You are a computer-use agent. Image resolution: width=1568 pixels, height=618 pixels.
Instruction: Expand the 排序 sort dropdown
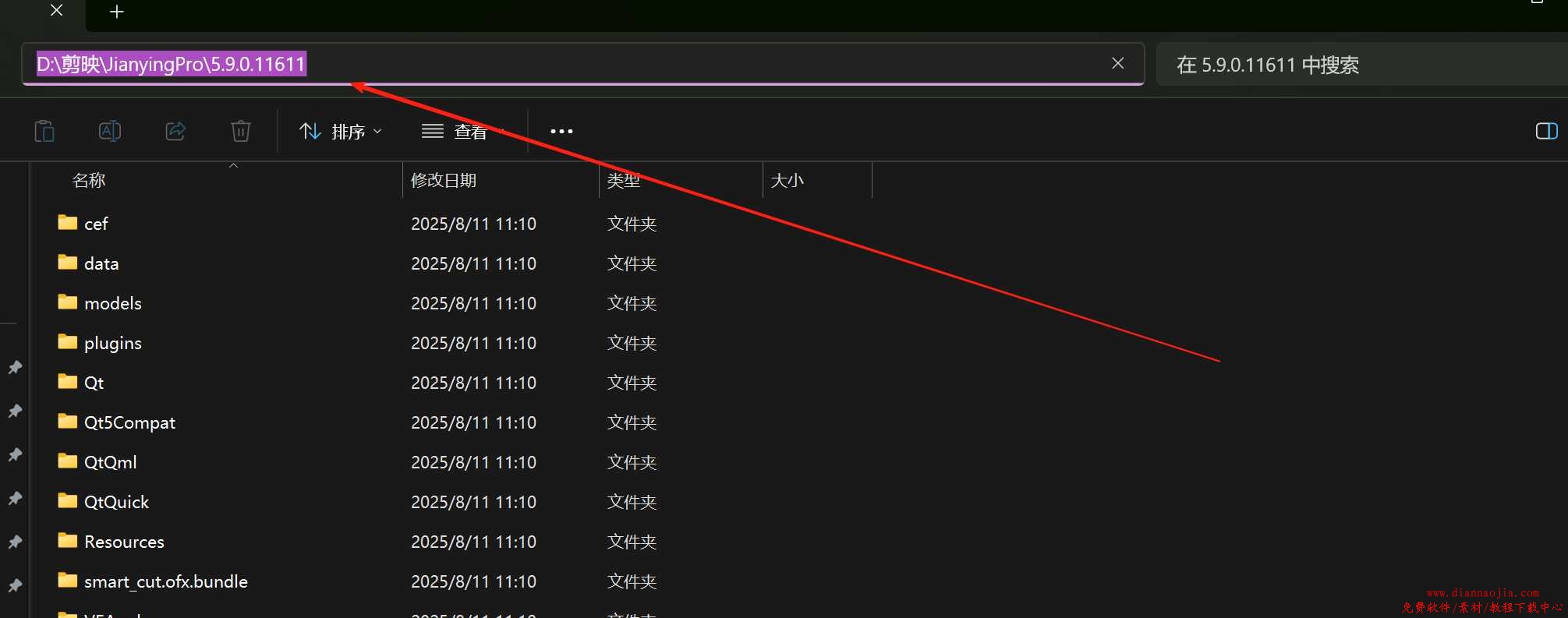coord(341,132)
